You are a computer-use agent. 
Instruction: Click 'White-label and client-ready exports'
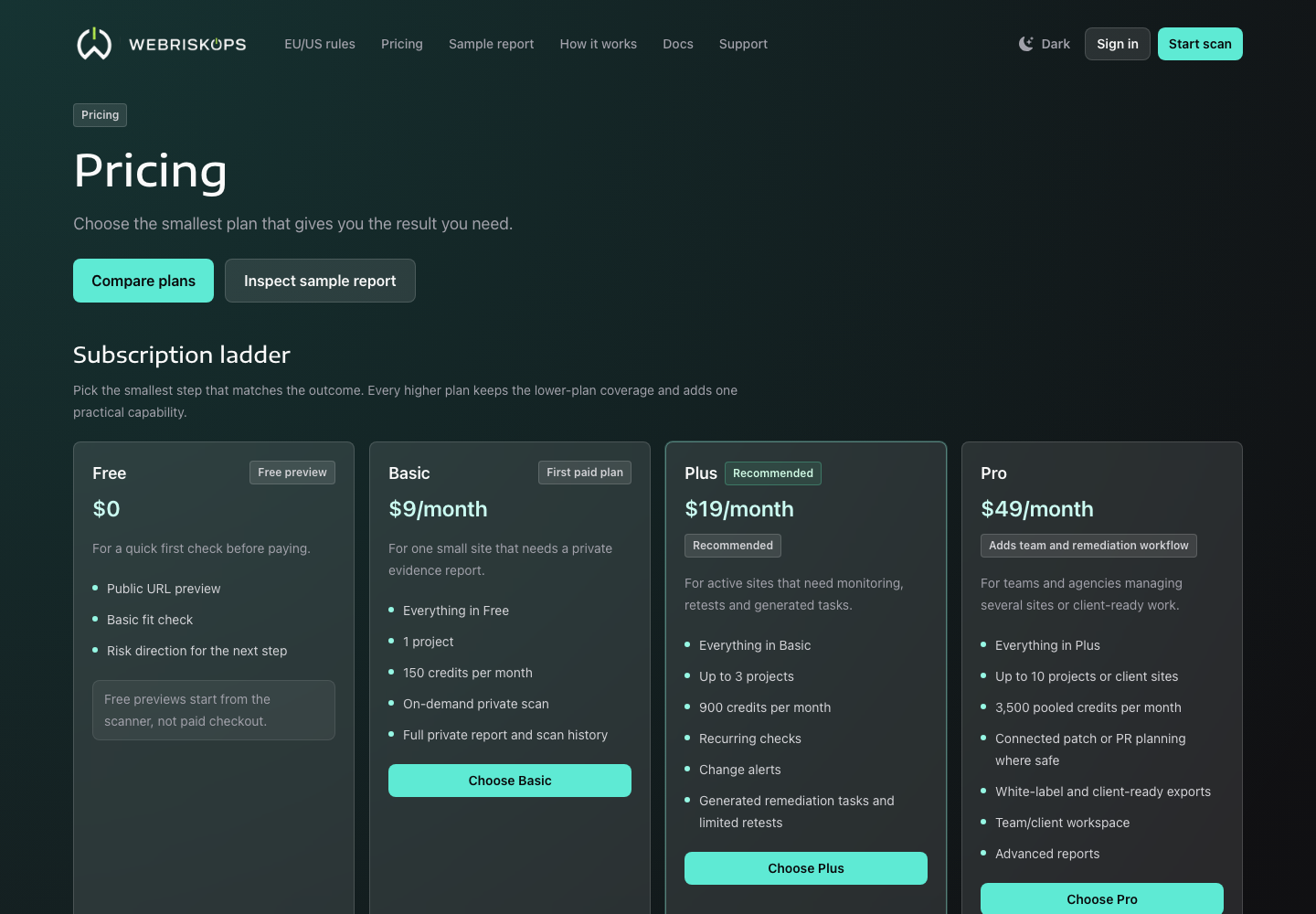[1103, 792]
